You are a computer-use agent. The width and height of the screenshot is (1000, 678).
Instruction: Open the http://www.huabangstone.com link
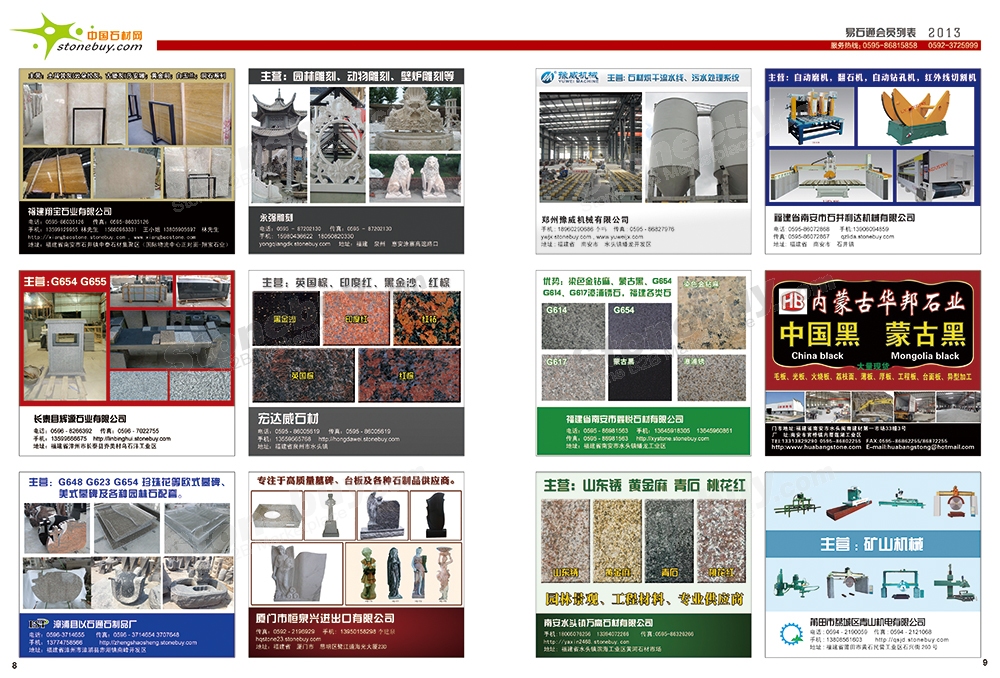[x=816, y=446]
